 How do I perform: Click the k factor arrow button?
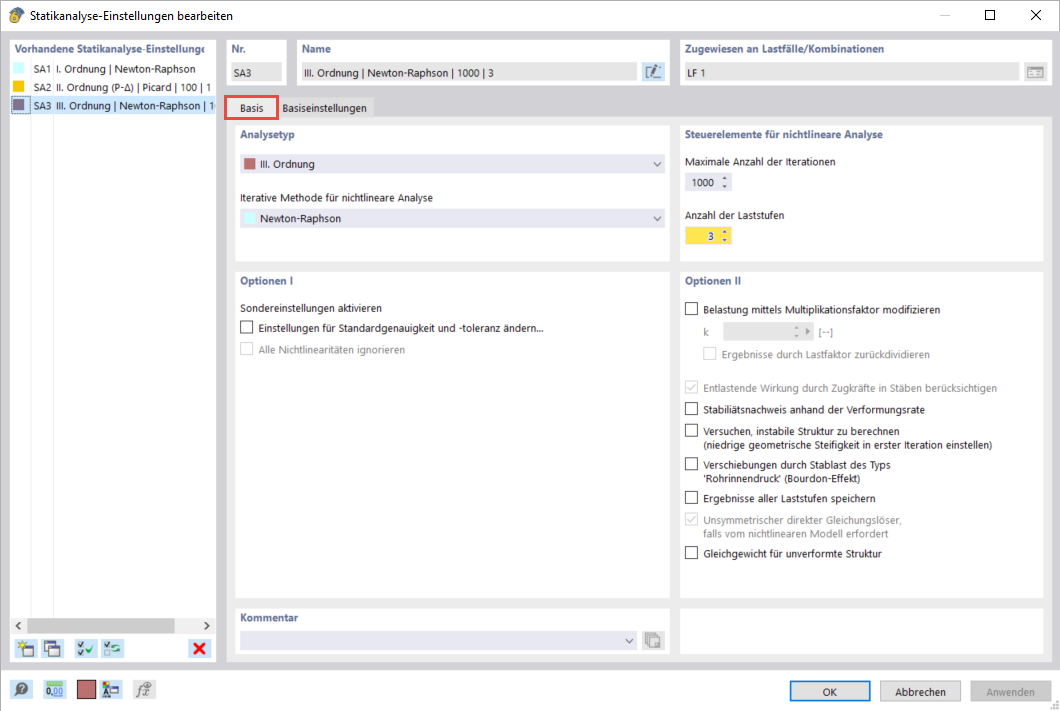(807, 331)
